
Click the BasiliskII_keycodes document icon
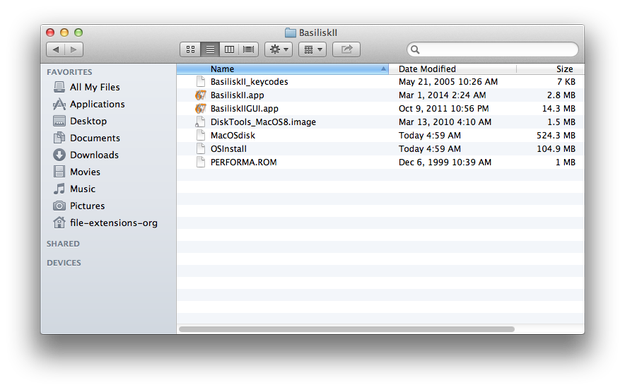coord(200,82)
